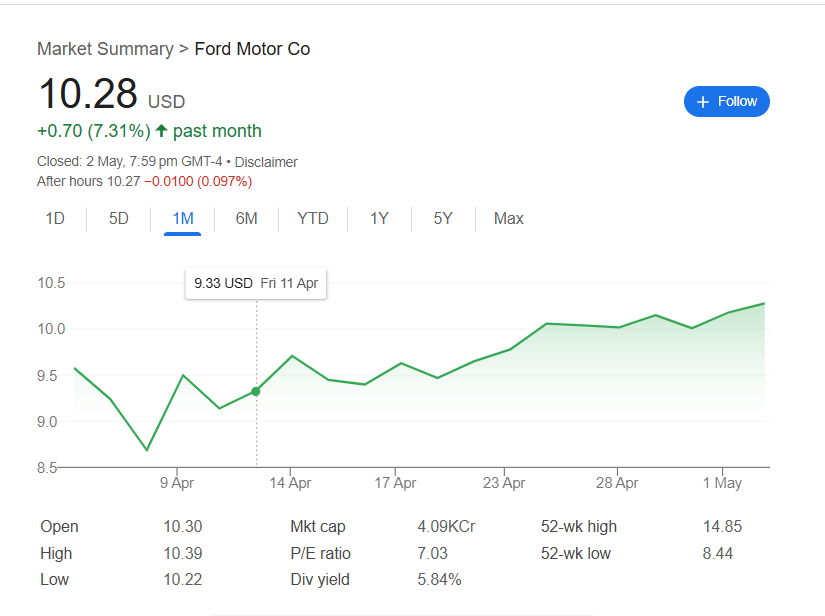
Task: Click the +0.70 (7.31%) change text
Action: 94,131
